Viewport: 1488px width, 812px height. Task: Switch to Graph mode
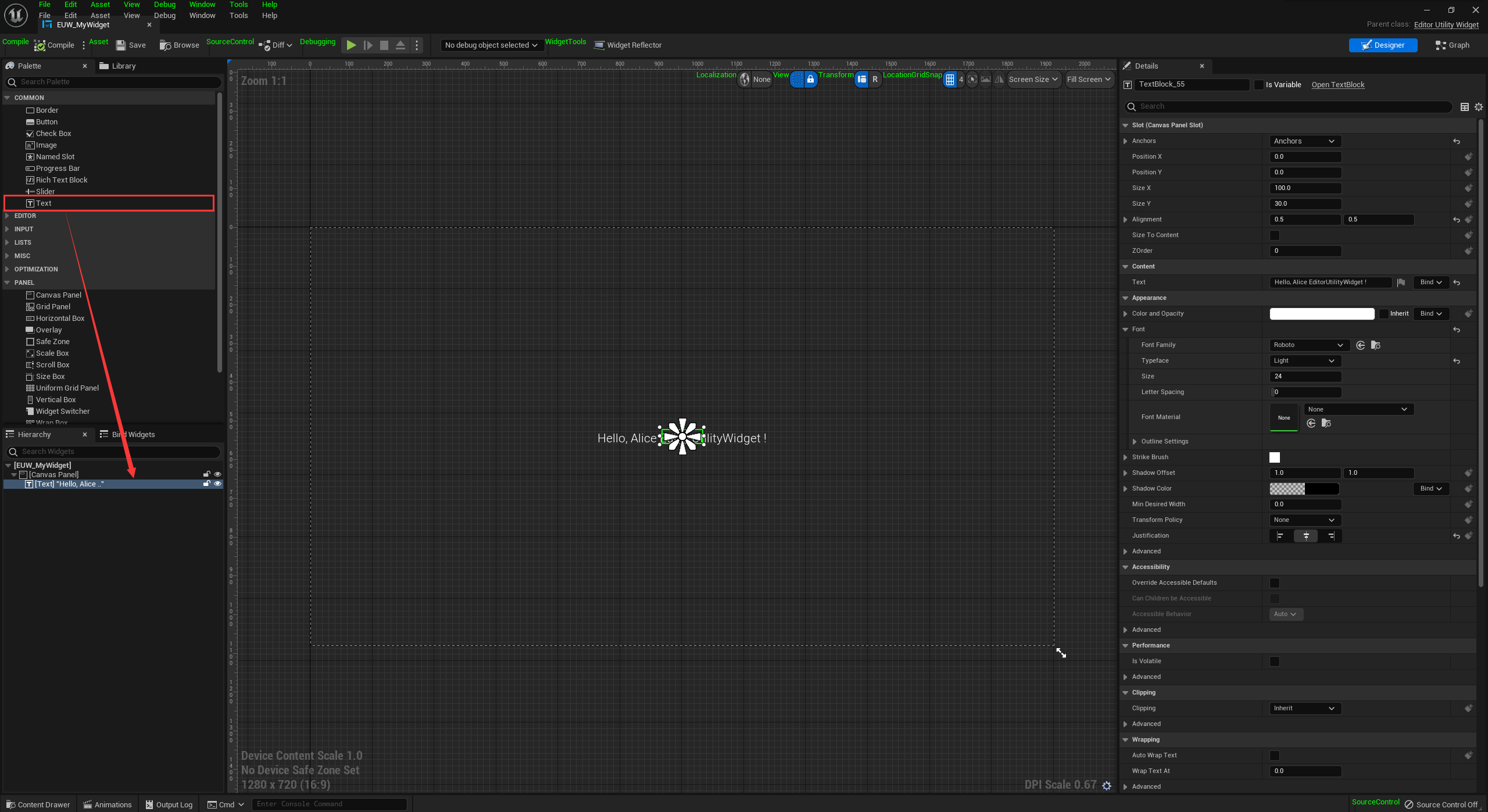coord(1452,45)
